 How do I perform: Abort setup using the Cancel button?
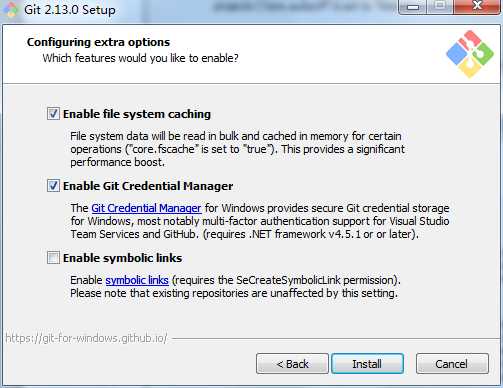[452, 364]
